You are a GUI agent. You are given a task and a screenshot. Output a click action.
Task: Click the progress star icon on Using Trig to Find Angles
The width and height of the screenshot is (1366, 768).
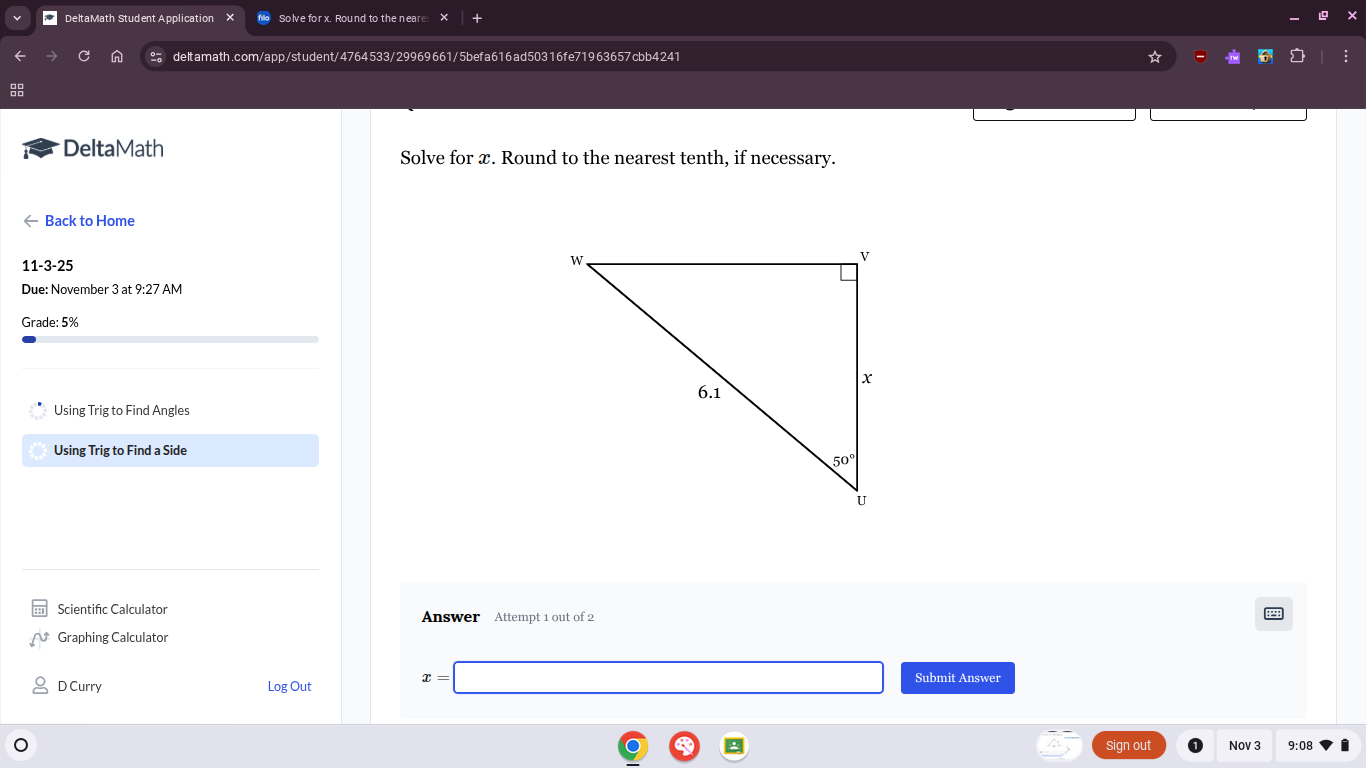(37, 410)
